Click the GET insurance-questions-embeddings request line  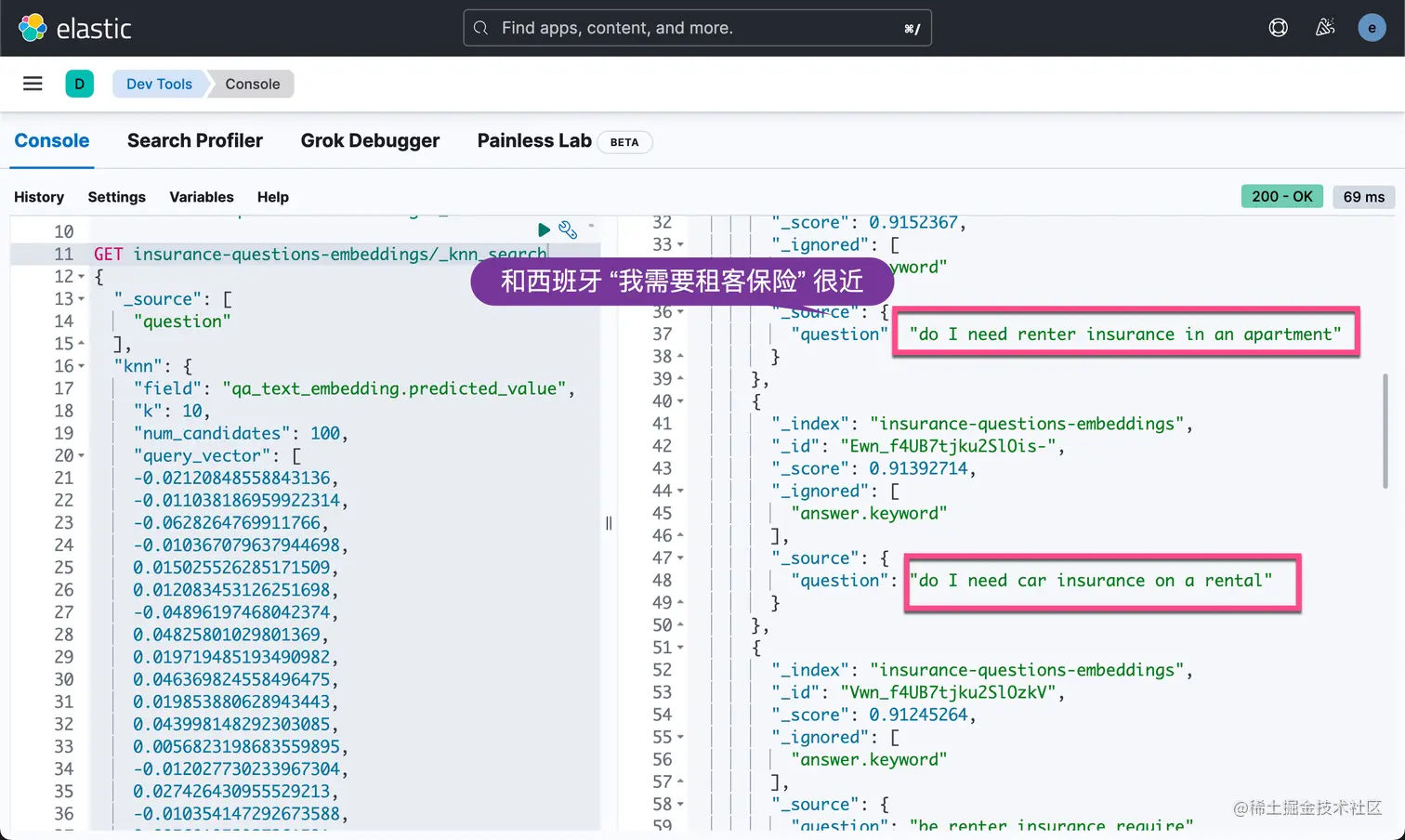321,254
